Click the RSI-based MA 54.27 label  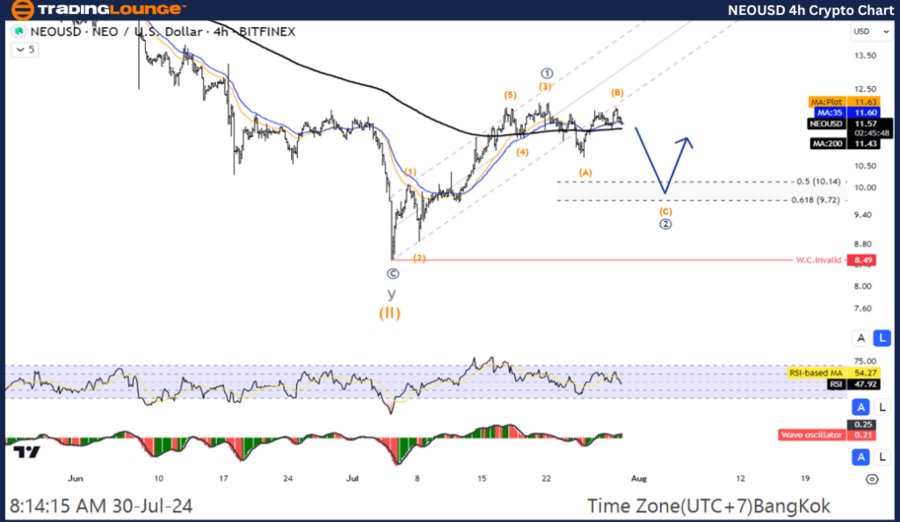[833, 373]
